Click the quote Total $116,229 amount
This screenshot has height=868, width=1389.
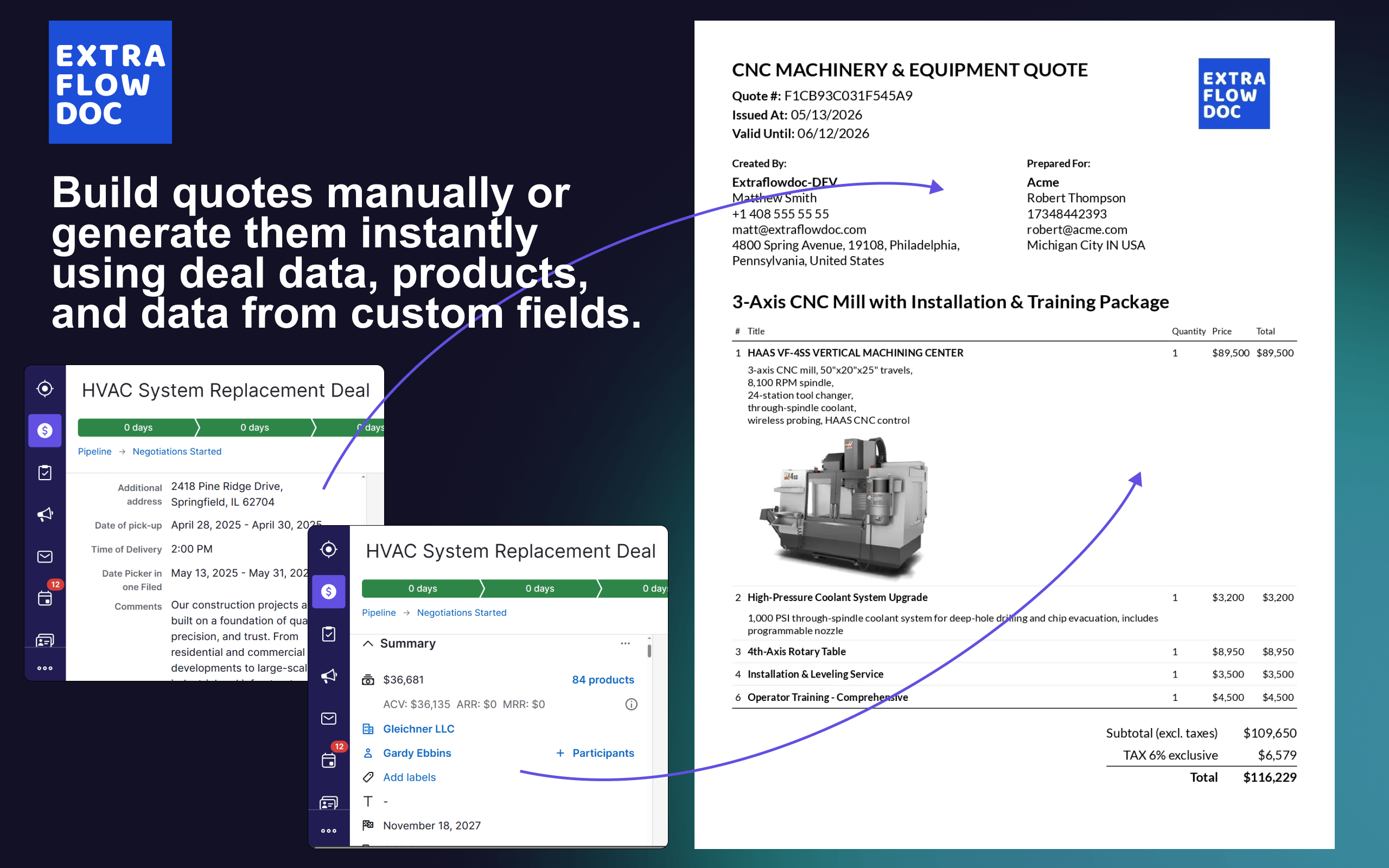click(1270, 778)
